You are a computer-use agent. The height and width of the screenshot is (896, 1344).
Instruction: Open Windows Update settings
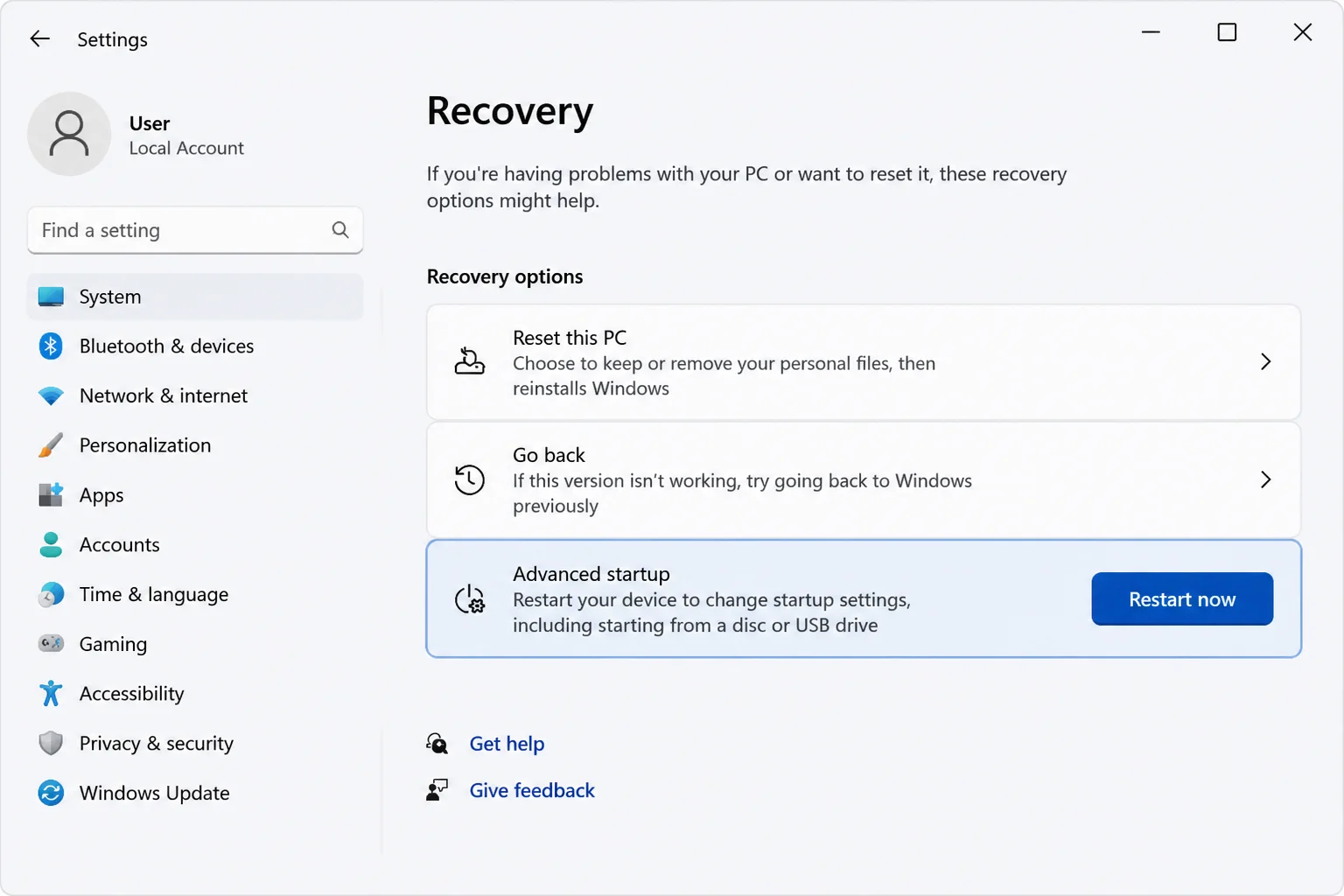point(195,793)
